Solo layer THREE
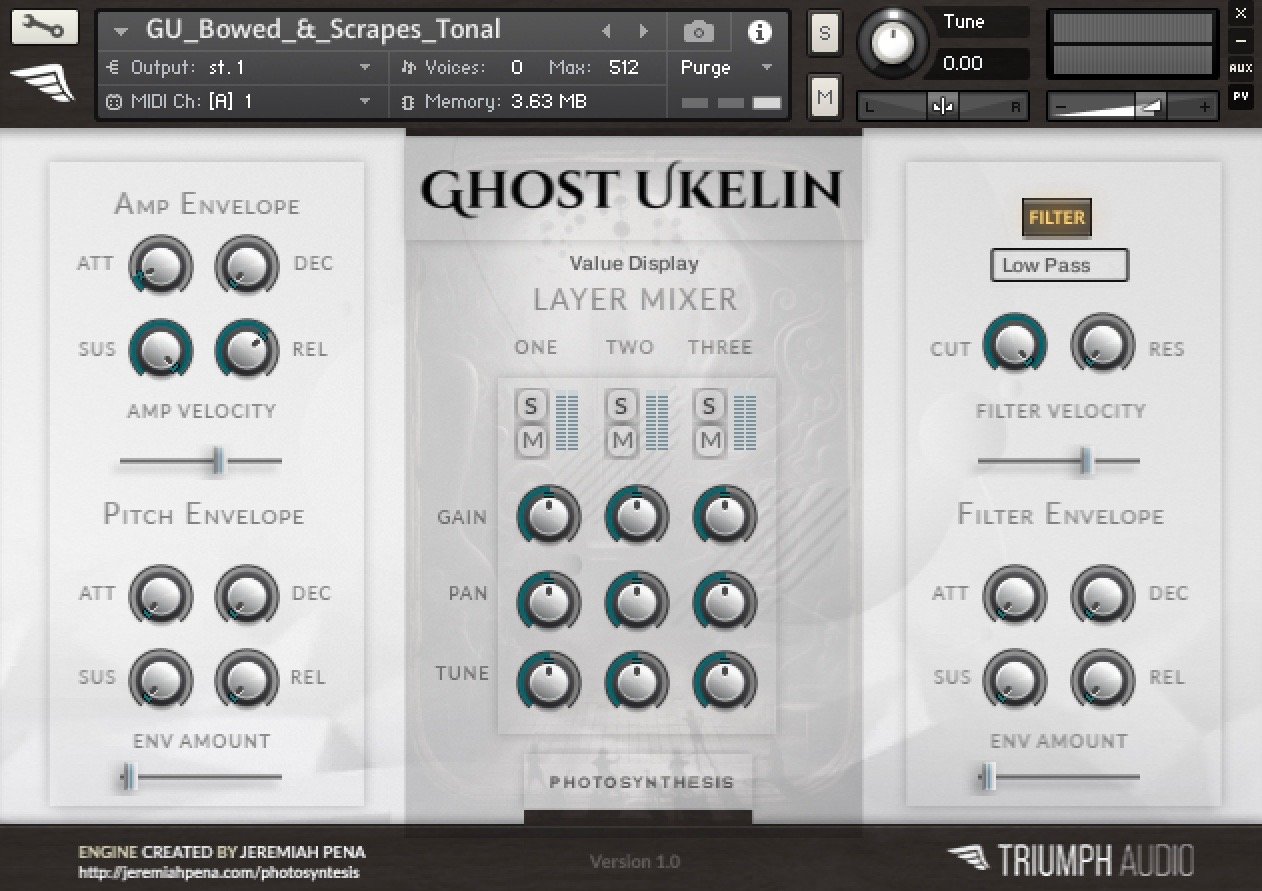Screen dimensions: 1262x891 pos(709,406)
